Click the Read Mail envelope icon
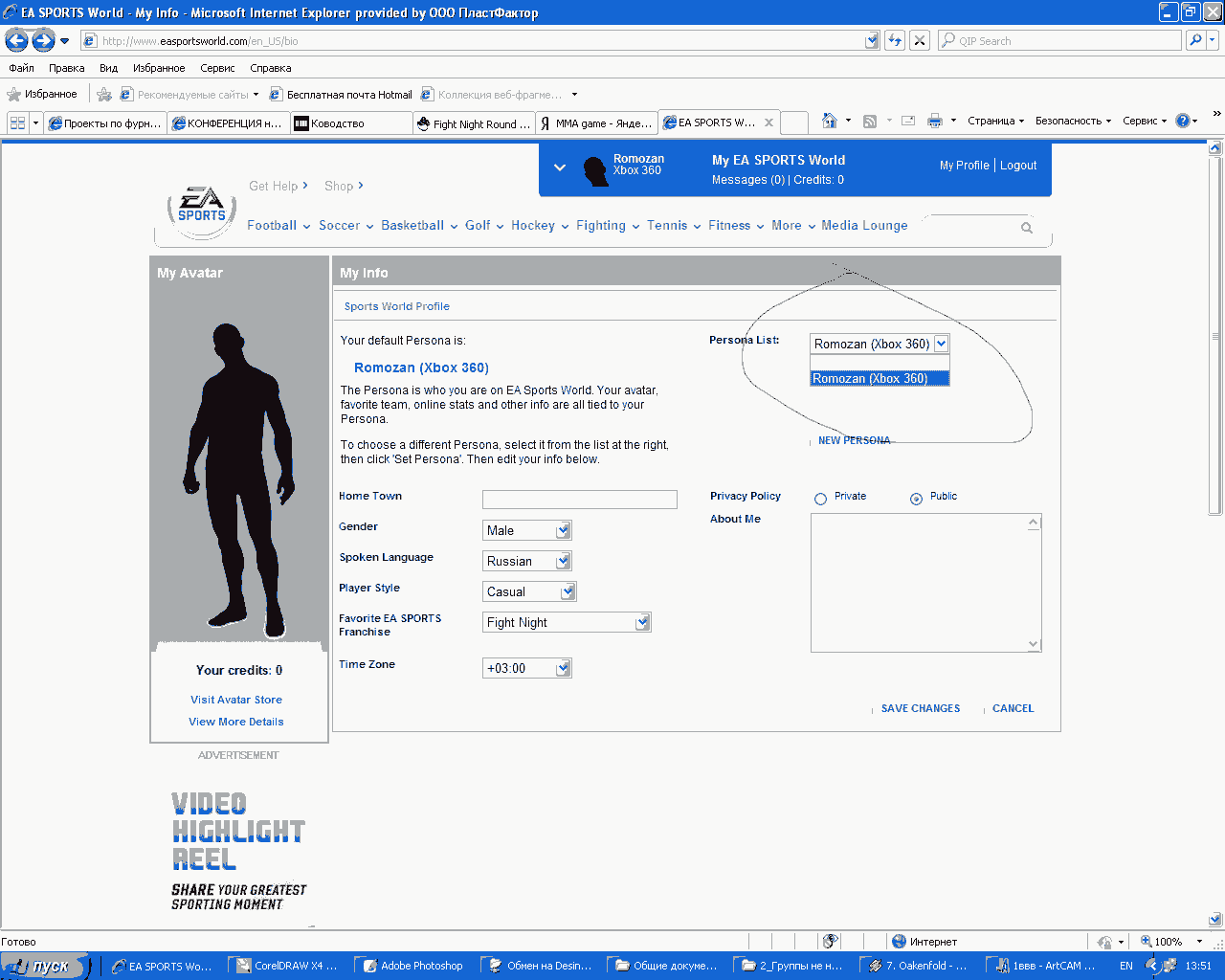The width and height of the screenshot is (1225, 980). point(908,121)
